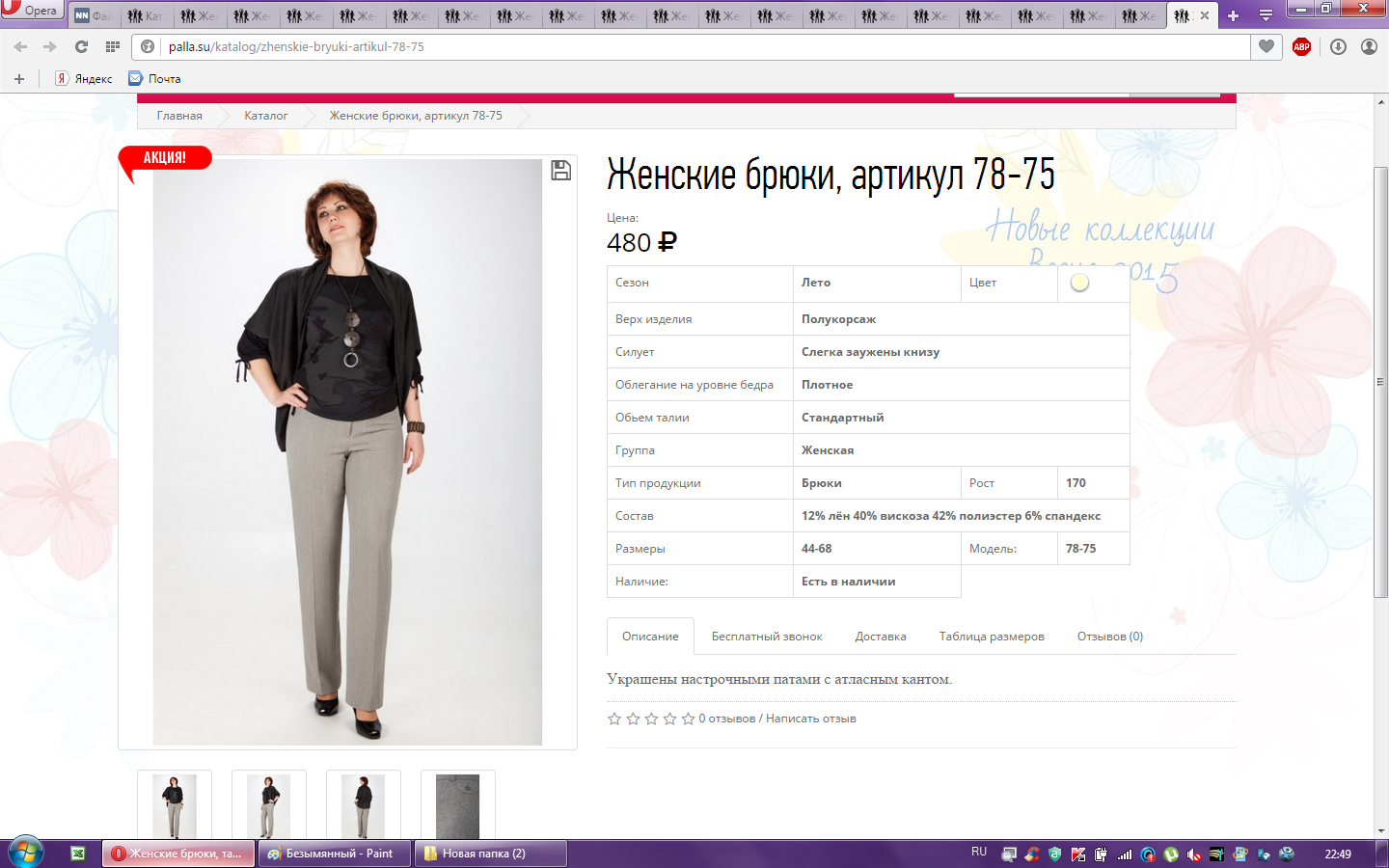Click the first rating star
1389x868 pixels.
click(614, 719)
